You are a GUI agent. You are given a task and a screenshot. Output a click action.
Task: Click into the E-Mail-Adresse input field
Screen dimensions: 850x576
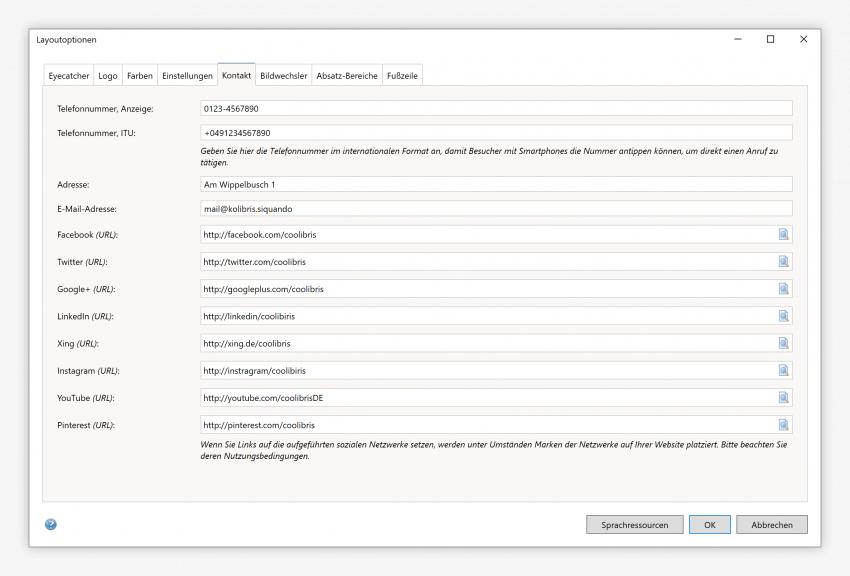(x=496, y=209)
